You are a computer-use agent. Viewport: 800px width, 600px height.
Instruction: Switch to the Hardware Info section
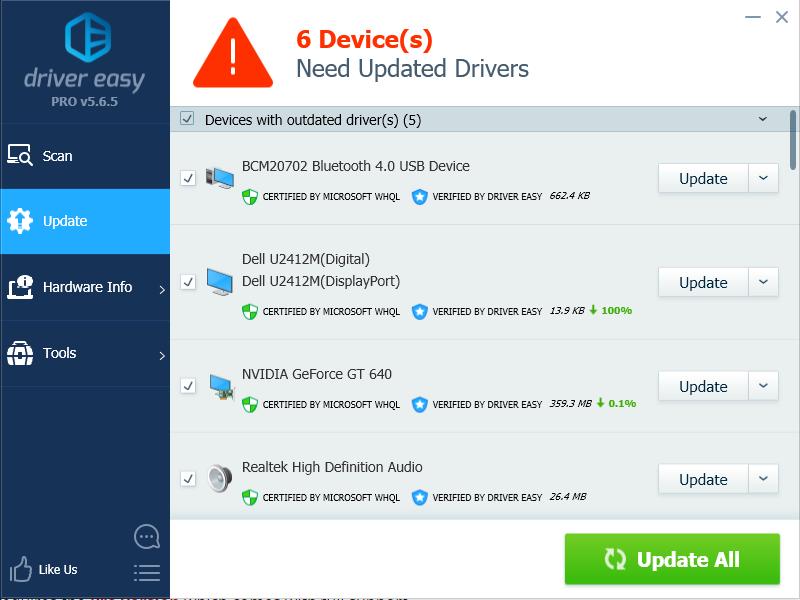click(x=85, y=287)
